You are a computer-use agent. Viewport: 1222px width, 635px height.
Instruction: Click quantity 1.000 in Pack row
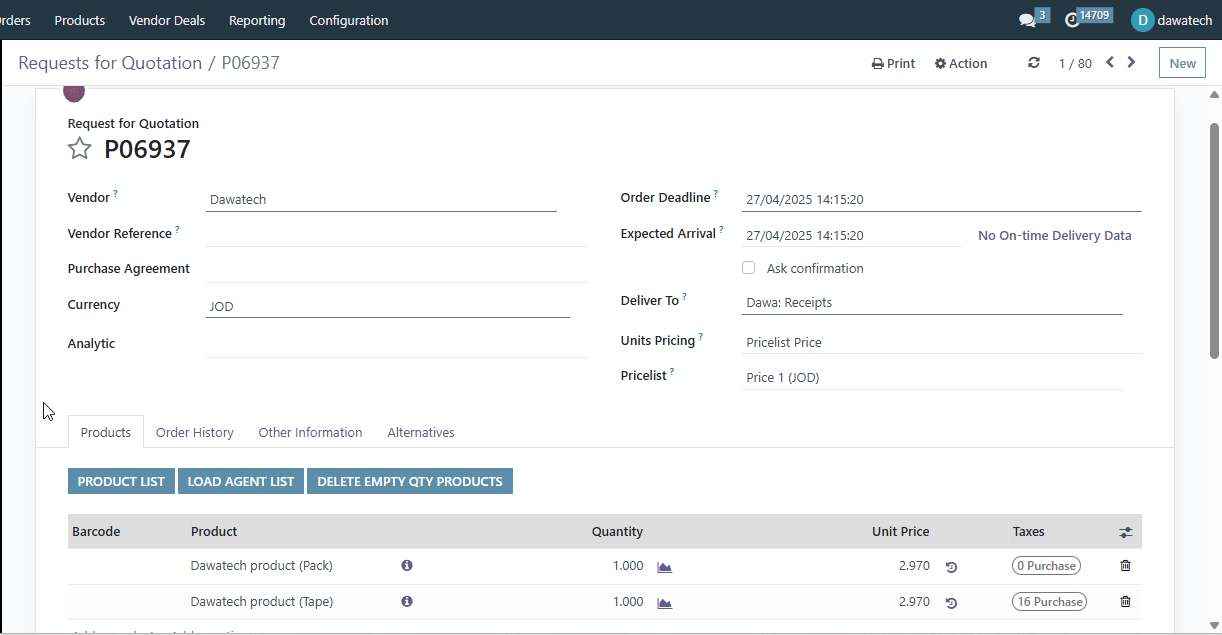point(628,566)
